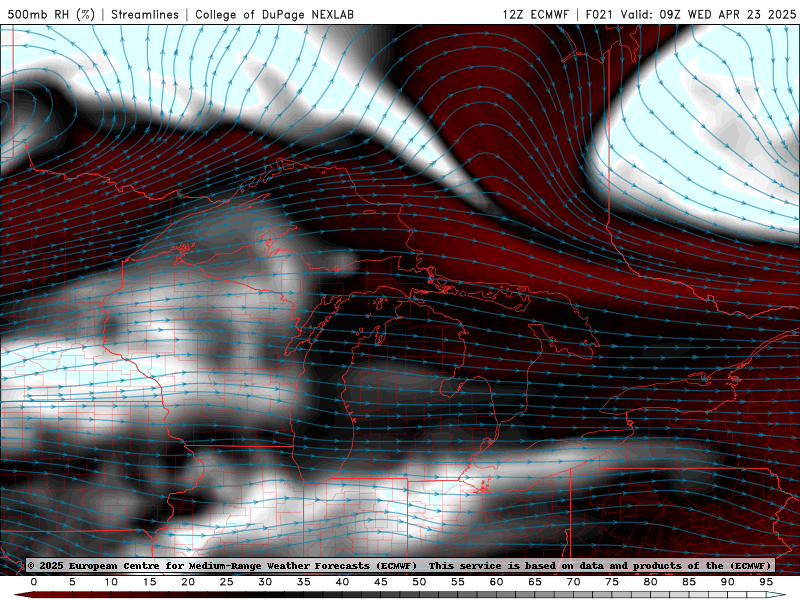Click the "College of DuPage NEXLAB" header text
800x600 pixels.
coord(274,14)
